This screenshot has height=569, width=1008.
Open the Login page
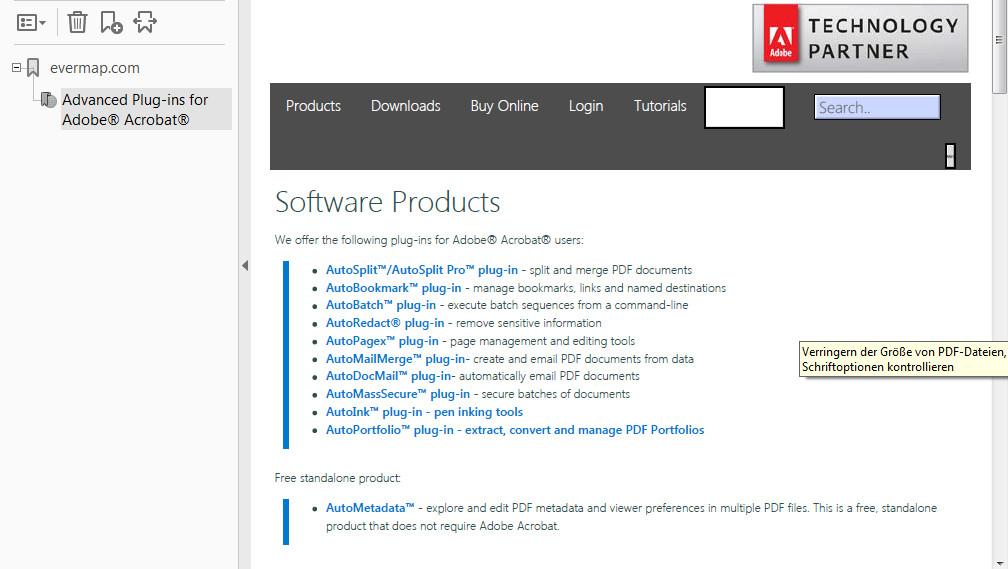pos(586,106)
